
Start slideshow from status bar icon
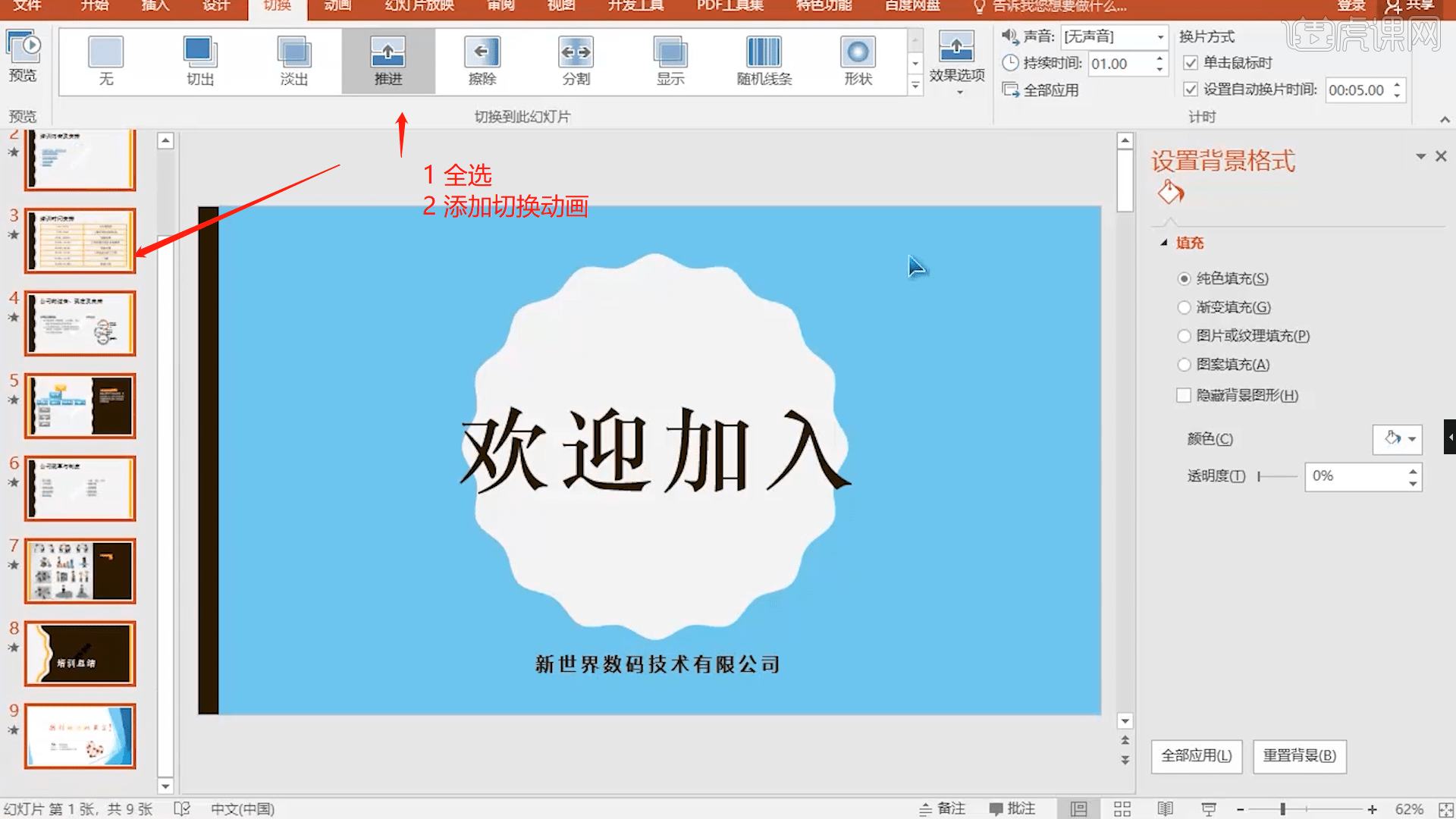(x=1209, y=809)
